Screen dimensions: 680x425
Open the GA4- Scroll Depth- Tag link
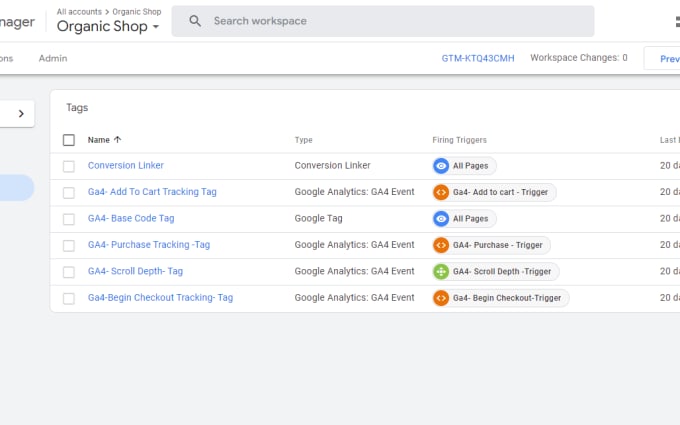coord(135,271)
